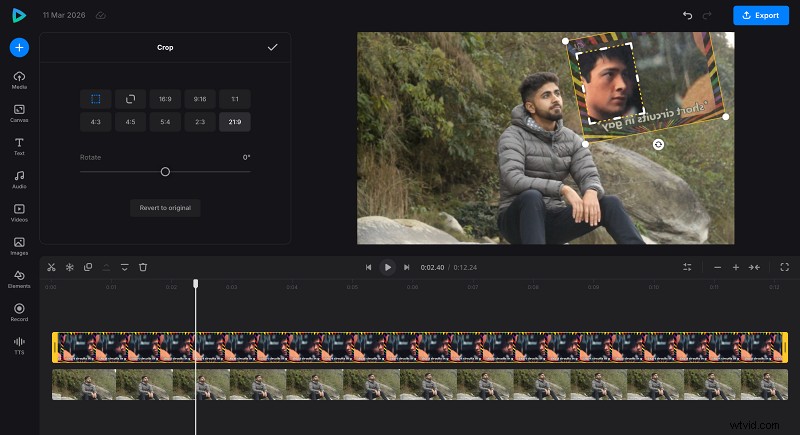The image size is (800, 435).
Task: Choose the 21:9 crop ratio
Action: click(235, 122)
